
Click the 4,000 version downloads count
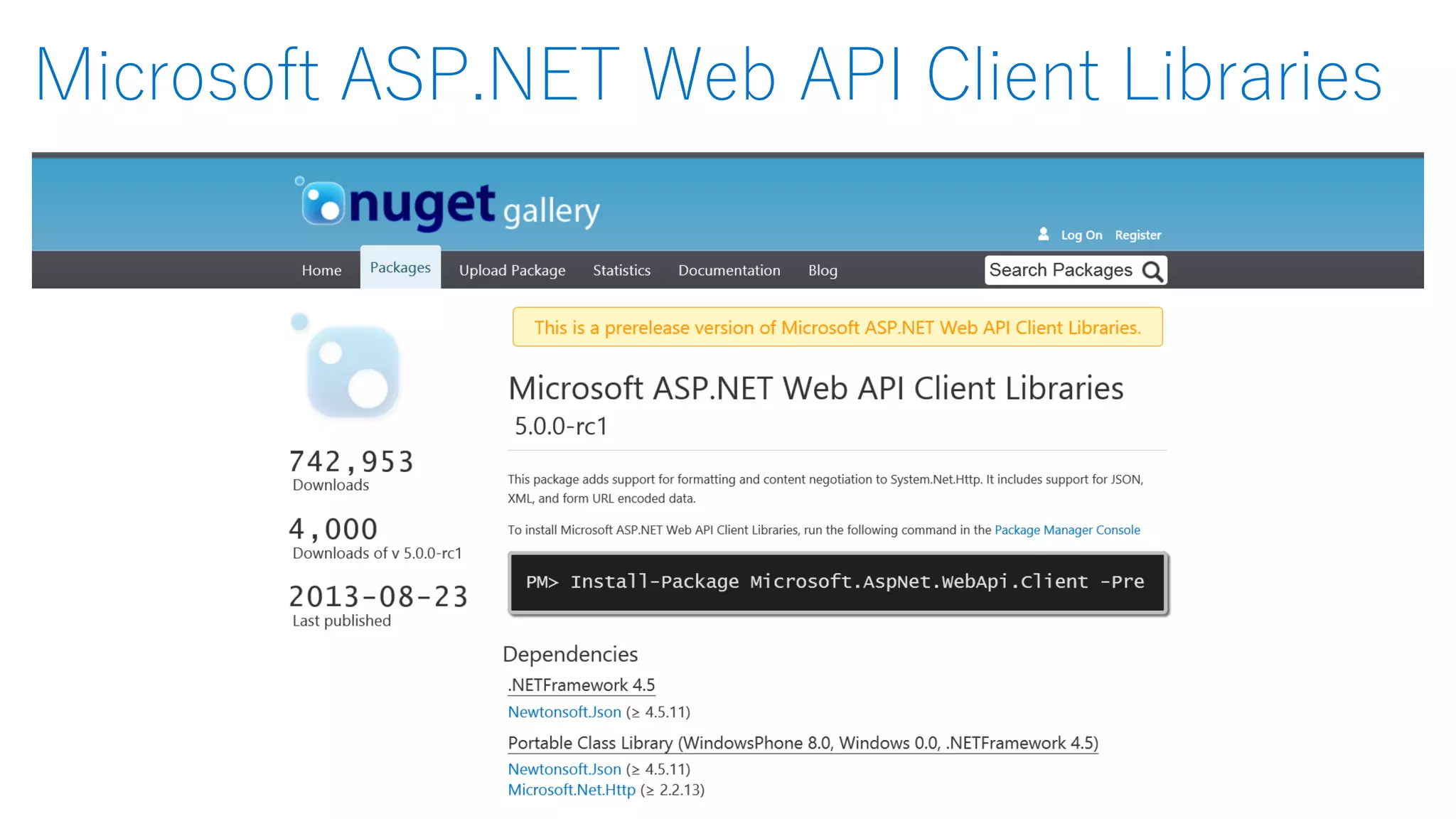pos(333,529)
